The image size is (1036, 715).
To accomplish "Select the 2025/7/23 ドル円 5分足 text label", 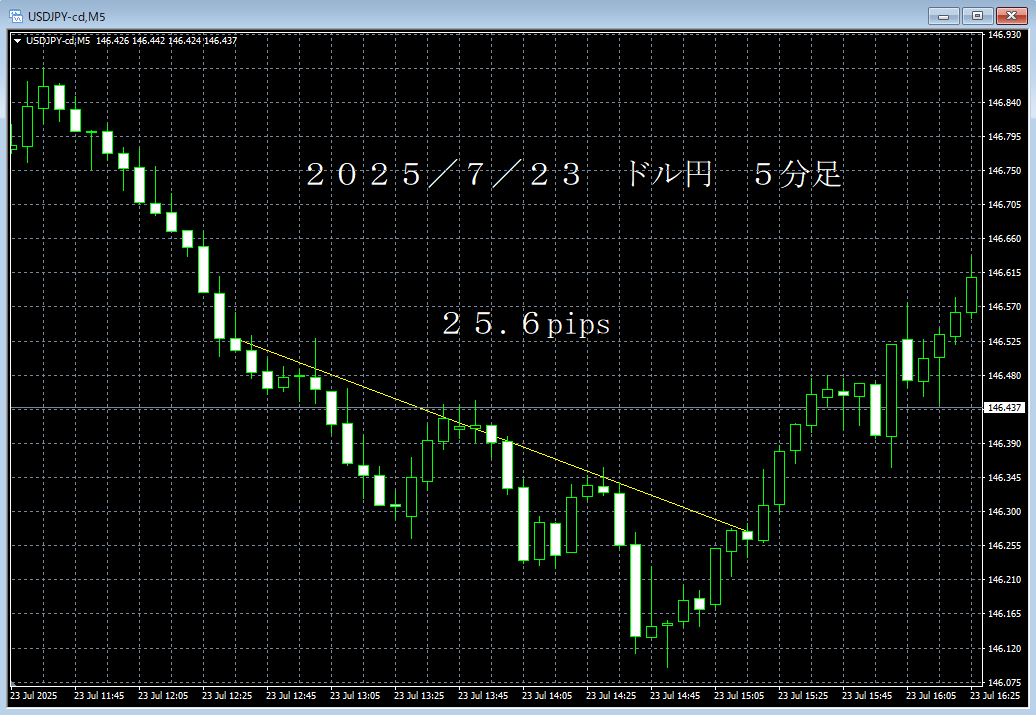I will (574, 175).
